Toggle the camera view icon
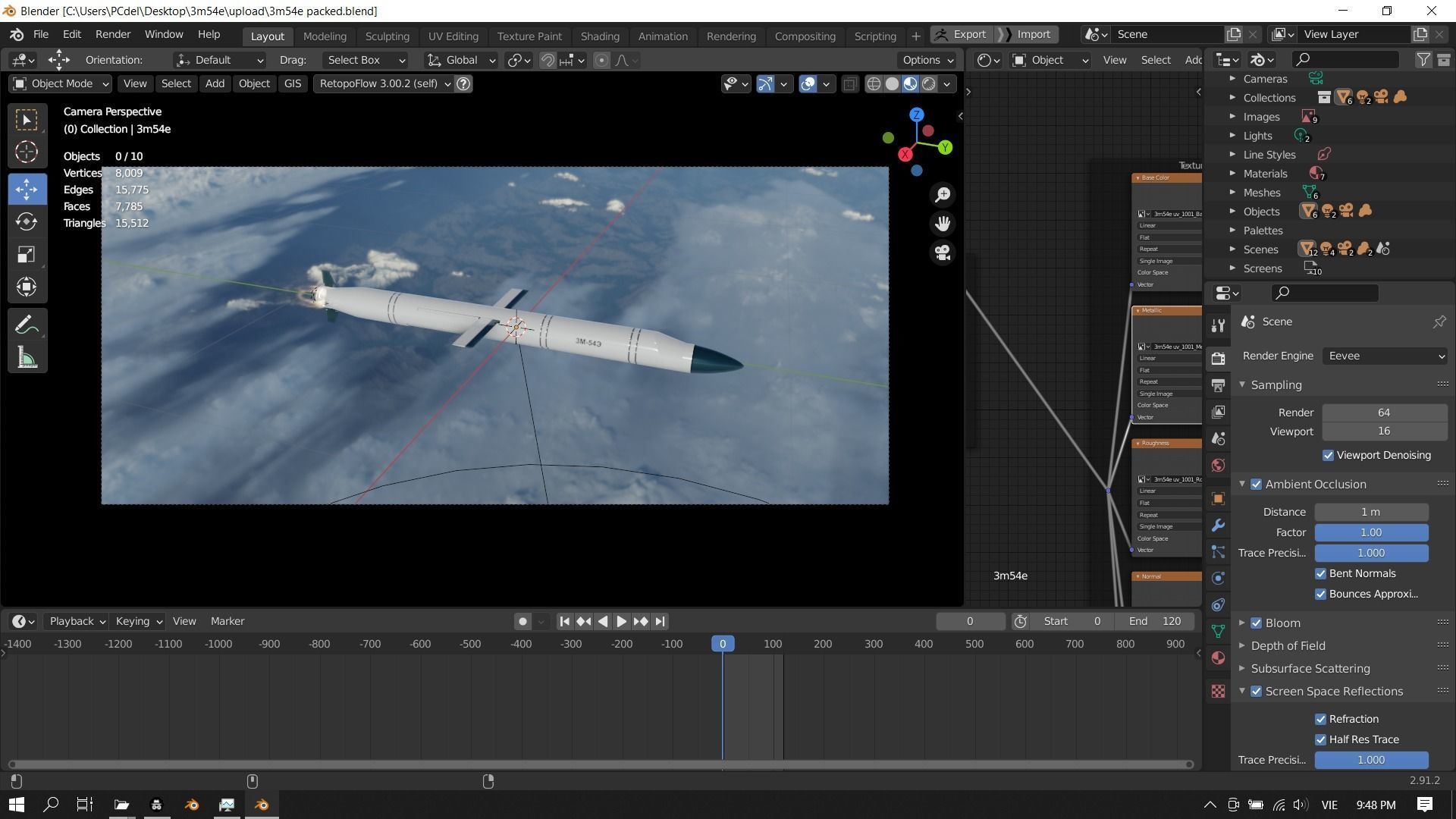Image resolution: width=1456 pixels, height=819 pixels. 943,253
